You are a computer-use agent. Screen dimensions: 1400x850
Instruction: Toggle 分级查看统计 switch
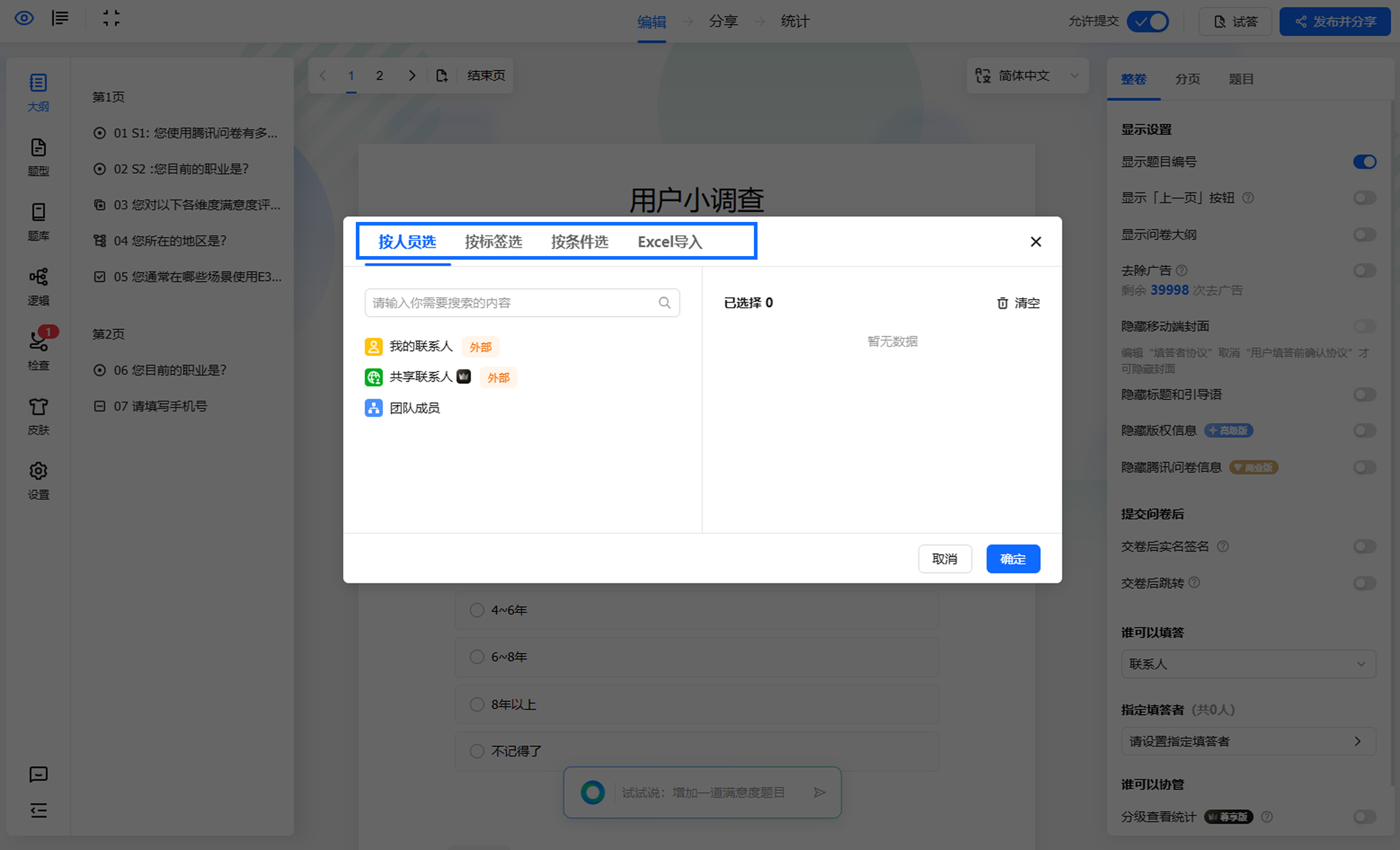pyautogui.click(x=1365, y=817)
